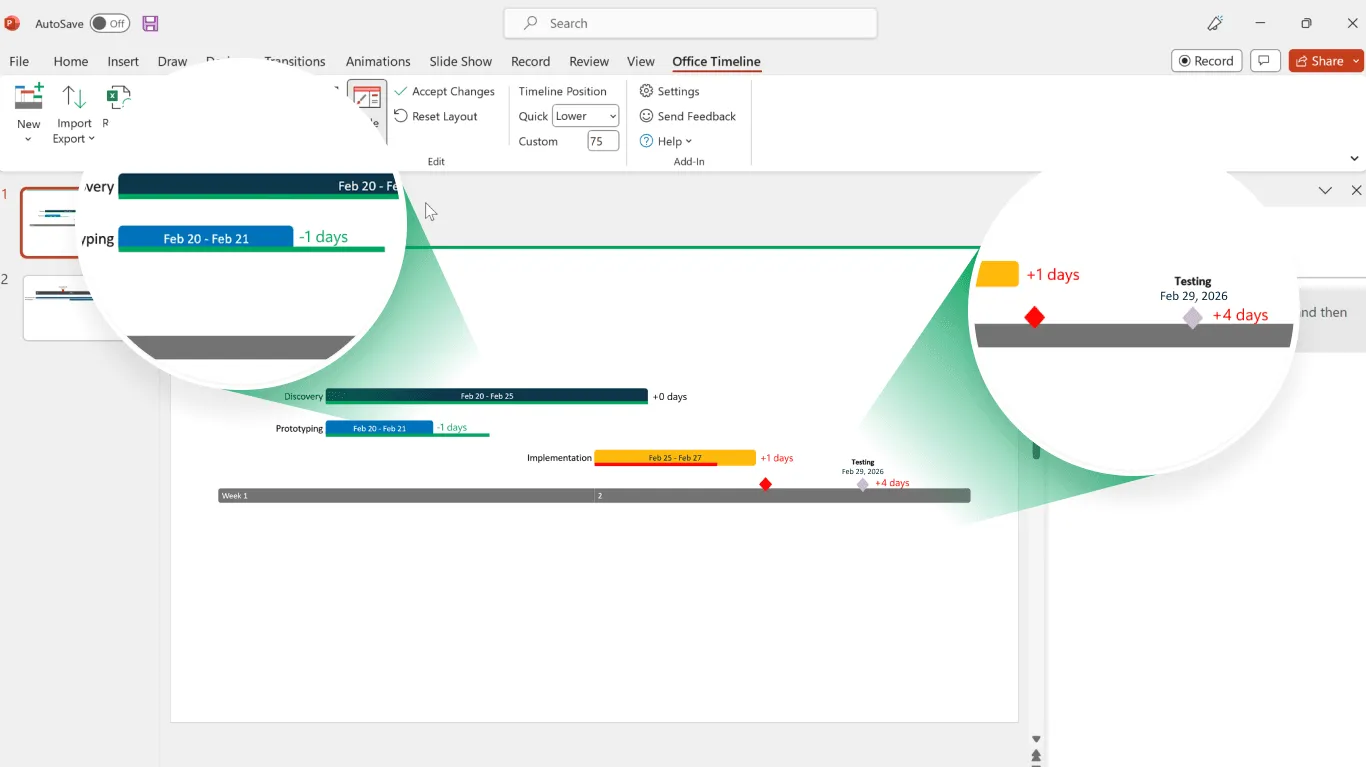Click the Settings gear icon
This screenshot has width=1366, height=767.
(x=646, y=91)
